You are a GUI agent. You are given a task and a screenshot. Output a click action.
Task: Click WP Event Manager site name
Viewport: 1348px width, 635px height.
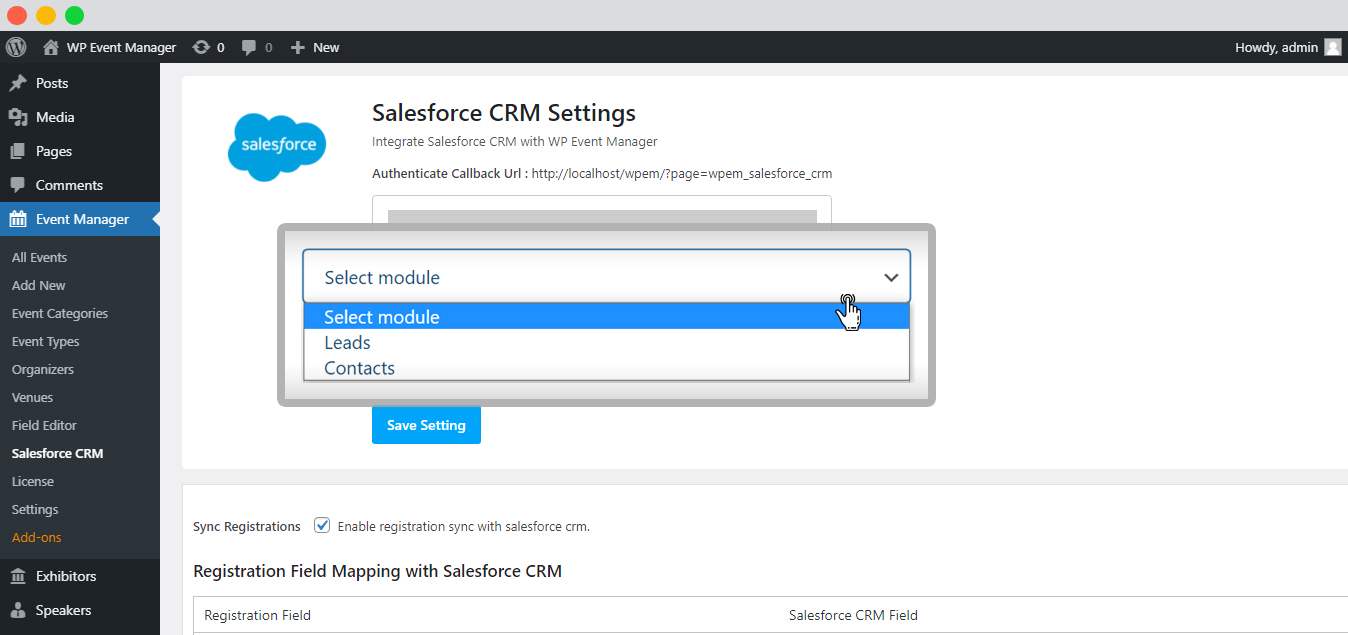[121, 47]
